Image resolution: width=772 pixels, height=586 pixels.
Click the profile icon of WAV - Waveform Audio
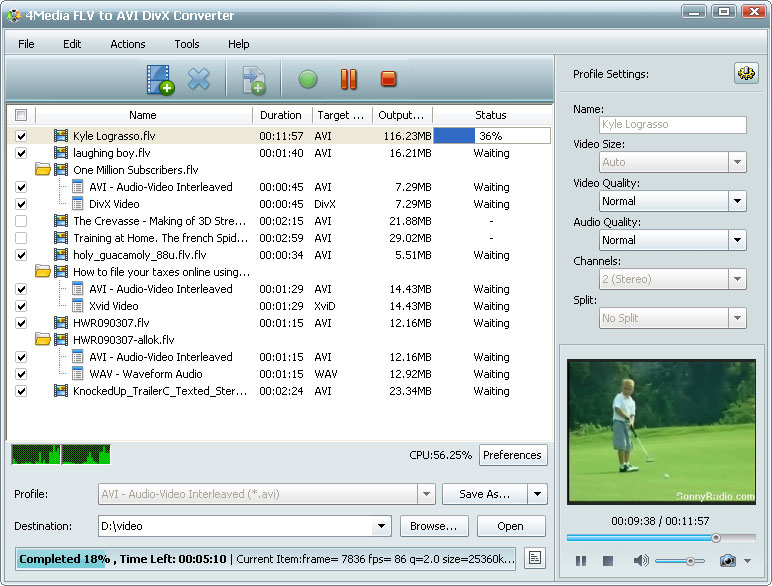coord(77,373)
